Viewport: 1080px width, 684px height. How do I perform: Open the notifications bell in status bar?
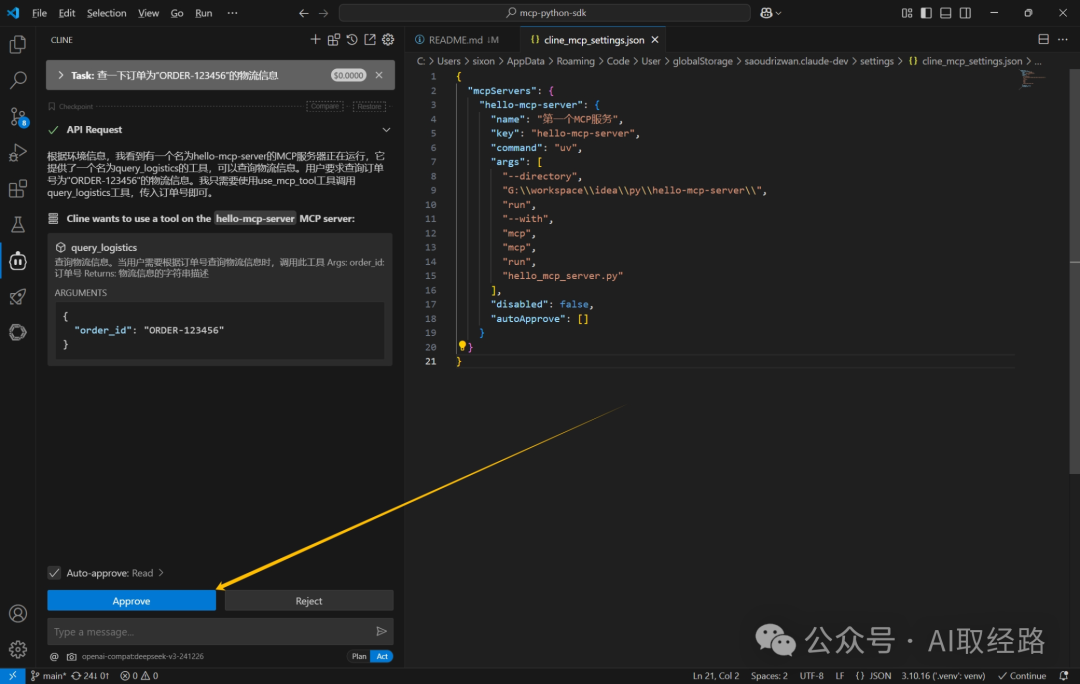[1063, 676]
